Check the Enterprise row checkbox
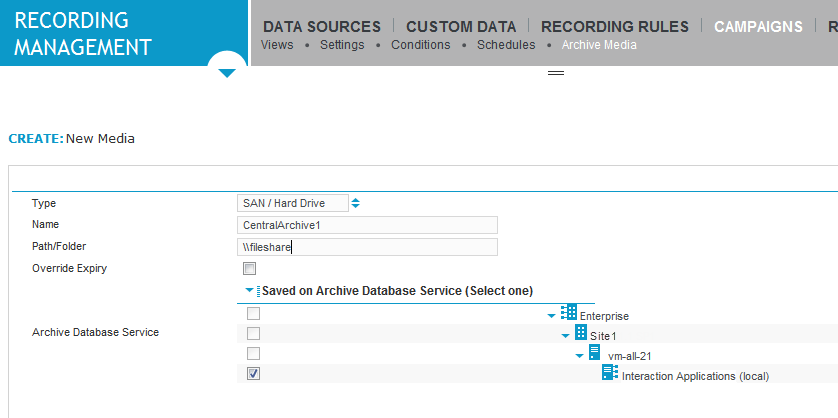Image resolution: width=838 pixels, height=418 pixels. [253, 314]
